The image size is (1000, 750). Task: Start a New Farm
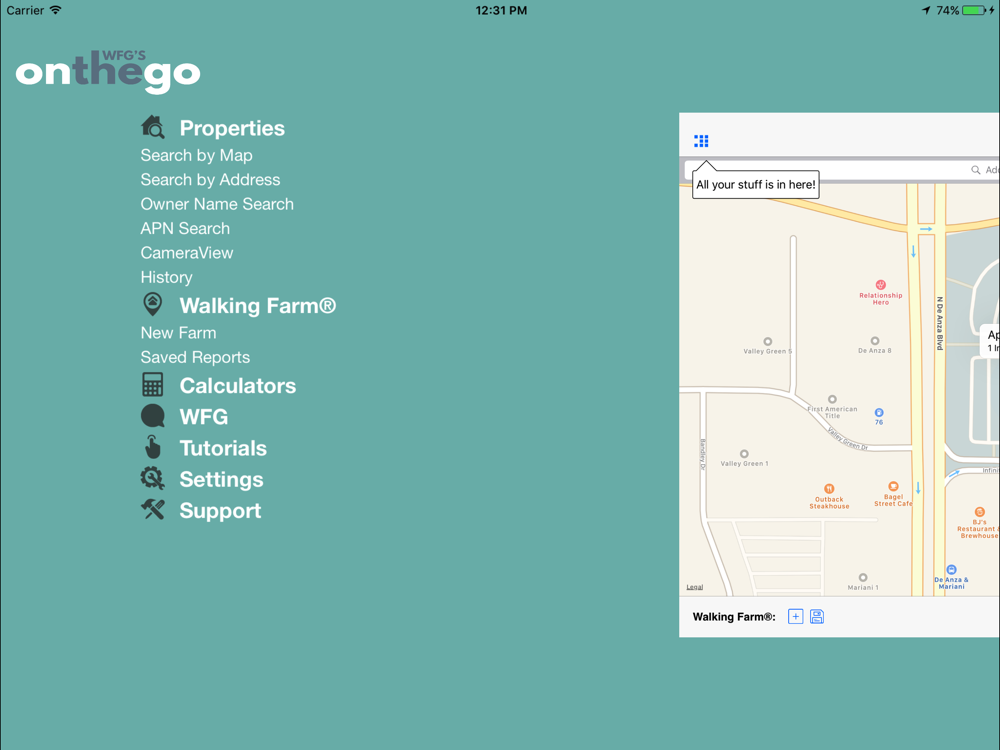click(179, 333)
